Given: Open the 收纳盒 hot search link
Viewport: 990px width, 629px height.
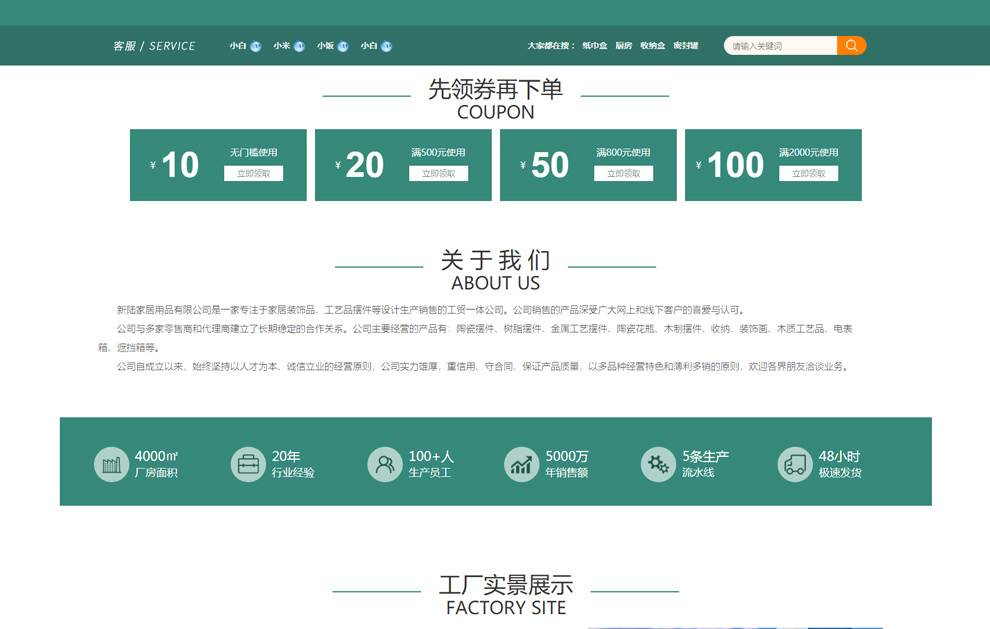Looking at the screenshot, I should (x=654, y=45).
